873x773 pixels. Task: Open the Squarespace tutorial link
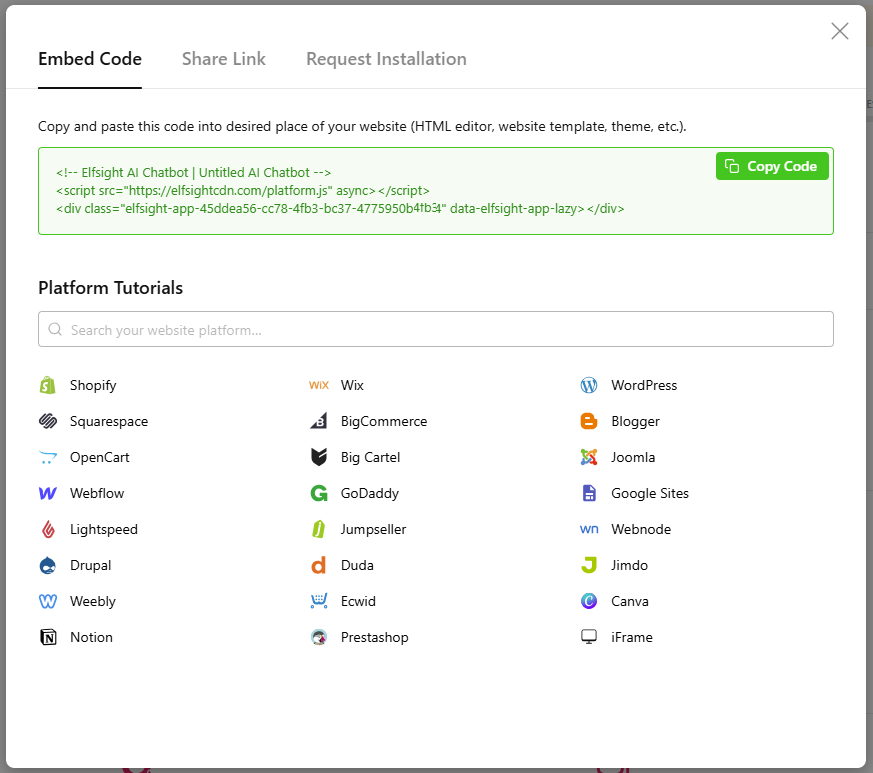pyautogui.click(x=108, y=421)
